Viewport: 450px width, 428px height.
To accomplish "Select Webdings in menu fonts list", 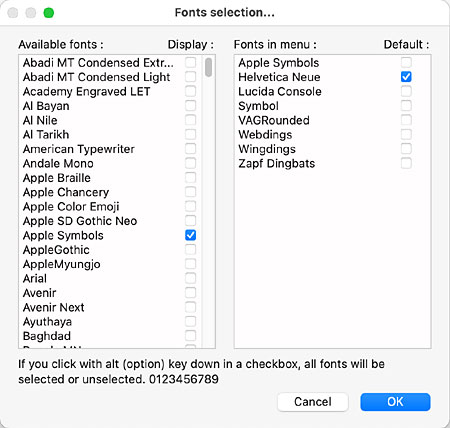I will tap(265, 135).
